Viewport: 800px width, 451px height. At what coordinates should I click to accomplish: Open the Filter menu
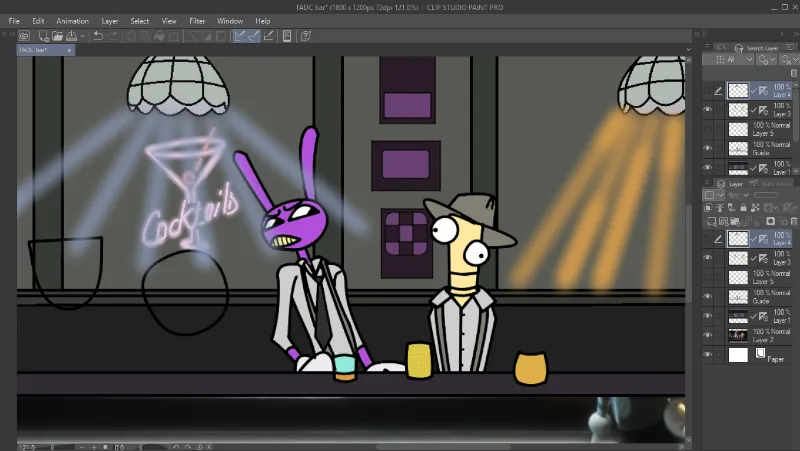point(197,21)
